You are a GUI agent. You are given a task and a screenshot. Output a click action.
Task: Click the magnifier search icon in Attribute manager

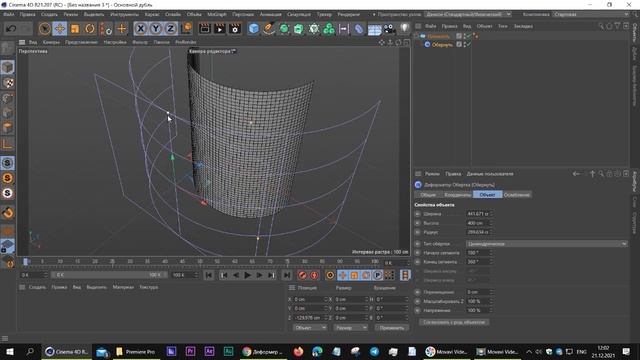601,174
